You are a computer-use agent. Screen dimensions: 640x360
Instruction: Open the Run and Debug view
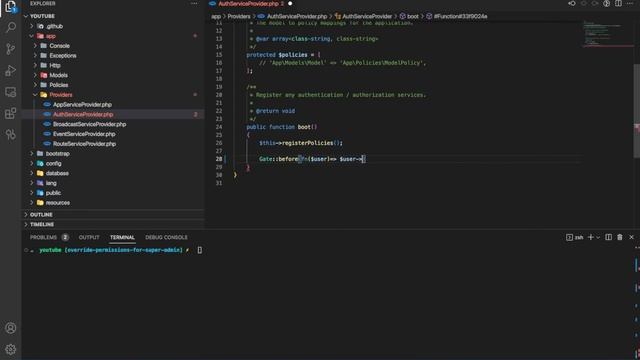11,71
